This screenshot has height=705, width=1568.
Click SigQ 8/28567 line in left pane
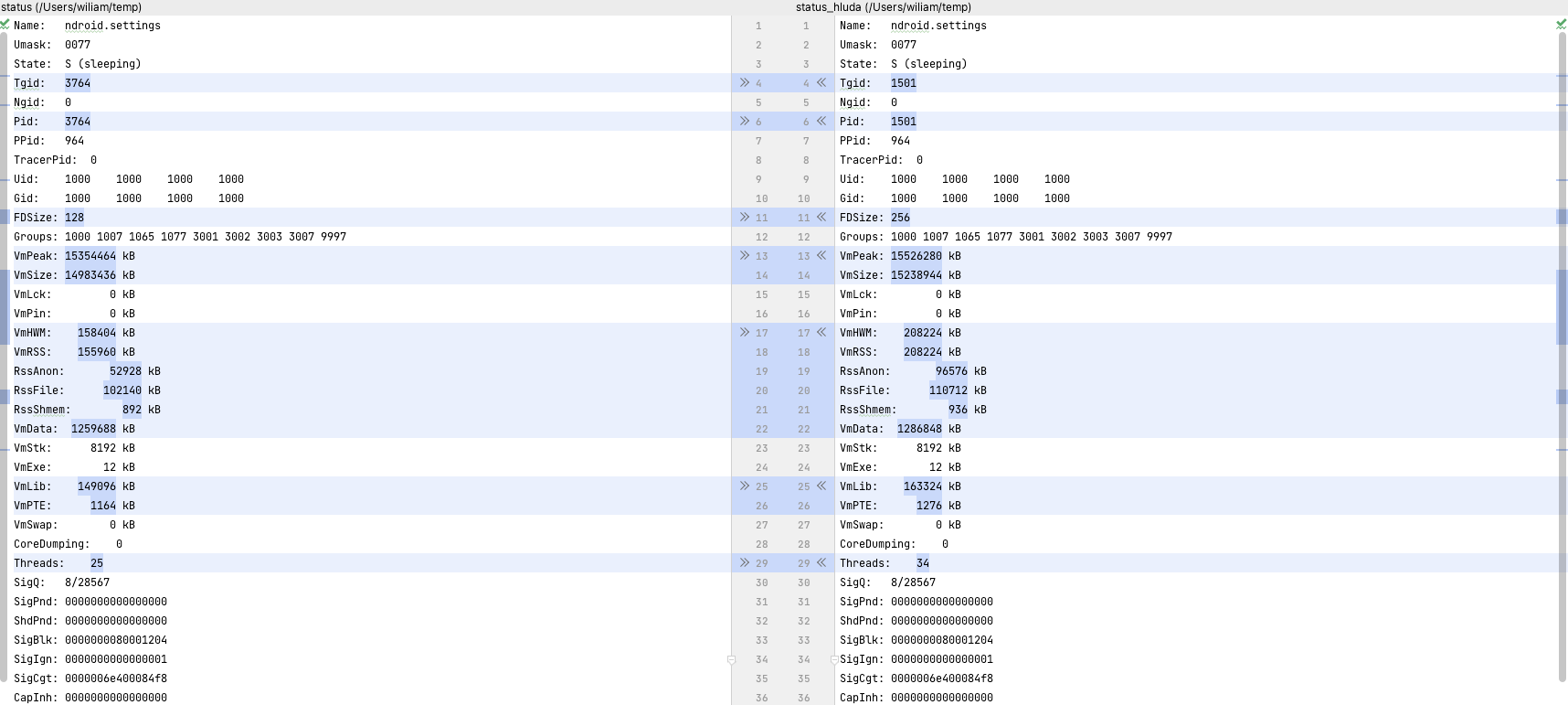pyautogui.click(x=61, y=582)
